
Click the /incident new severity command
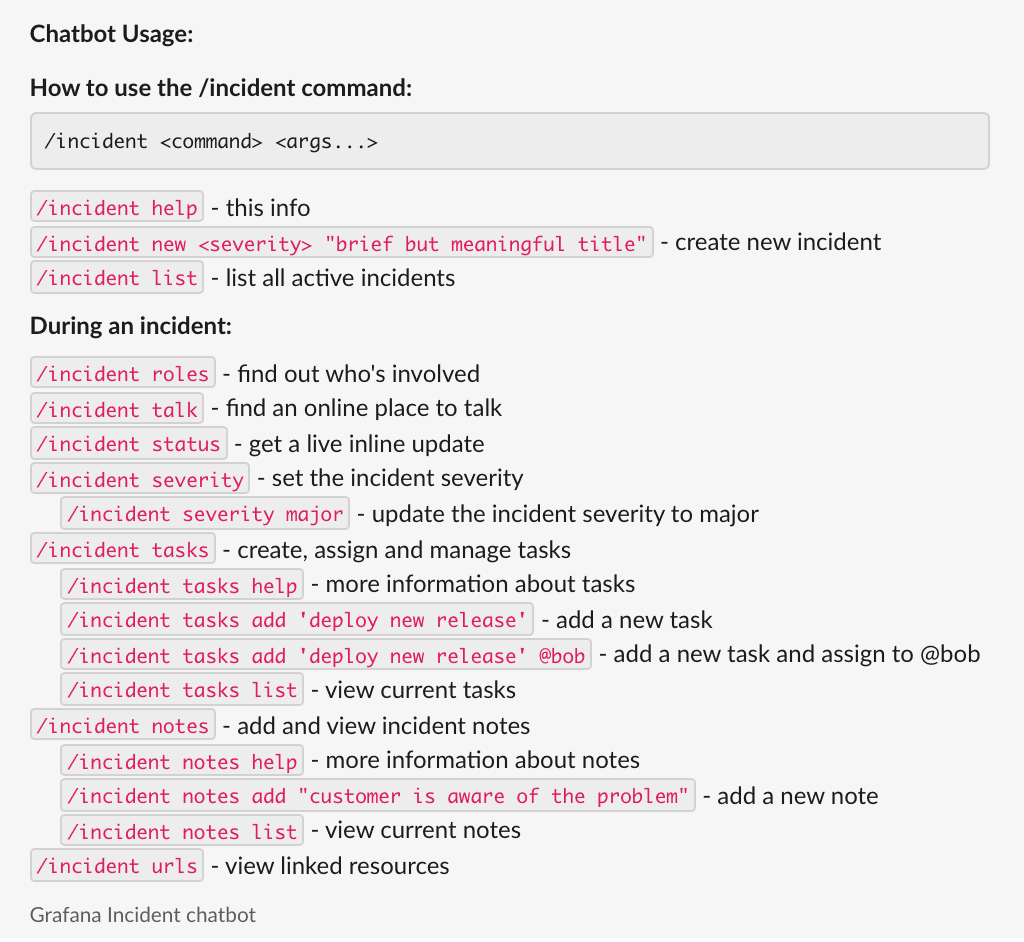tap(342, 243)
